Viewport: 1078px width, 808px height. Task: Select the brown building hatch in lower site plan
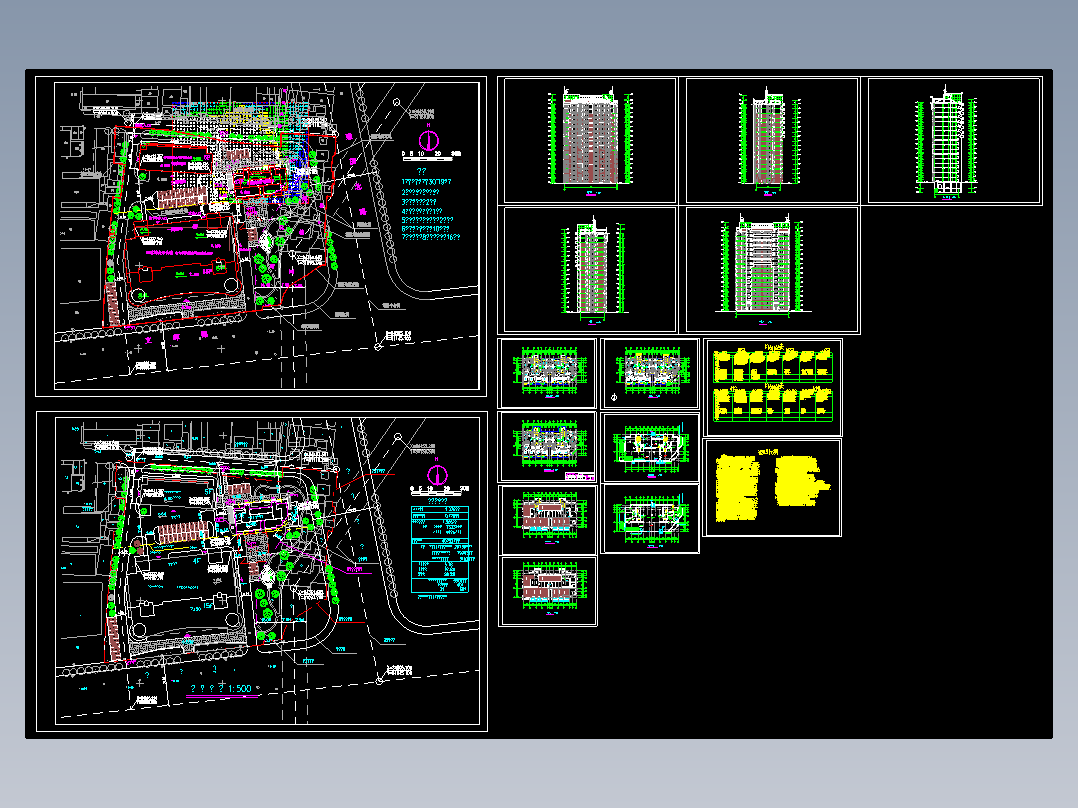tap(182, 531)
